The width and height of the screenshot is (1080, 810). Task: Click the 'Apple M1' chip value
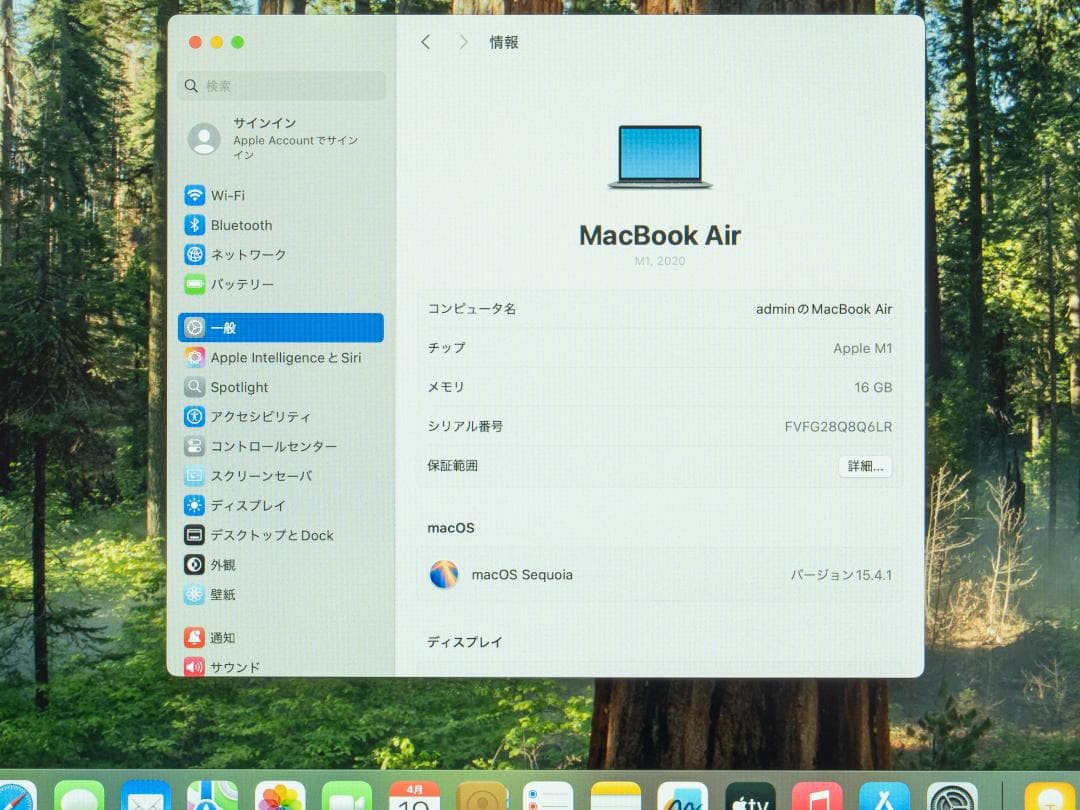tap(862, 349)
